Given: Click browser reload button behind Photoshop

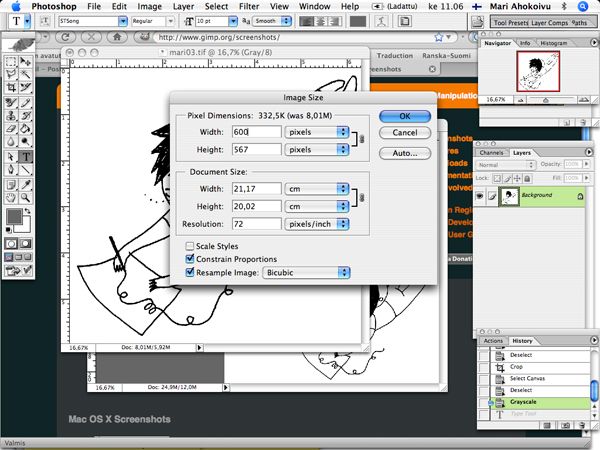Looking at the screenshot, I should [x=65, y=37].
